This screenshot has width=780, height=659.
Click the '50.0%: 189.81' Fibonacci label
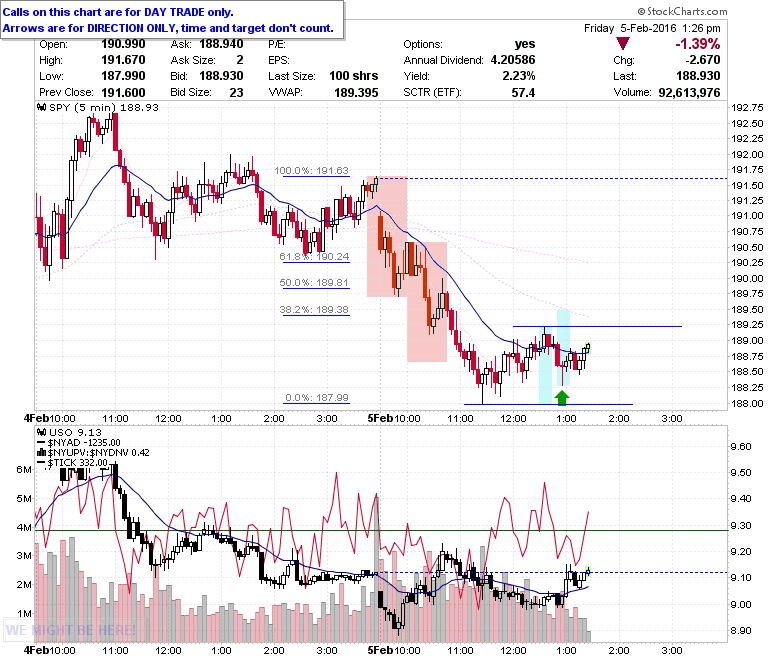pos(314,282)
